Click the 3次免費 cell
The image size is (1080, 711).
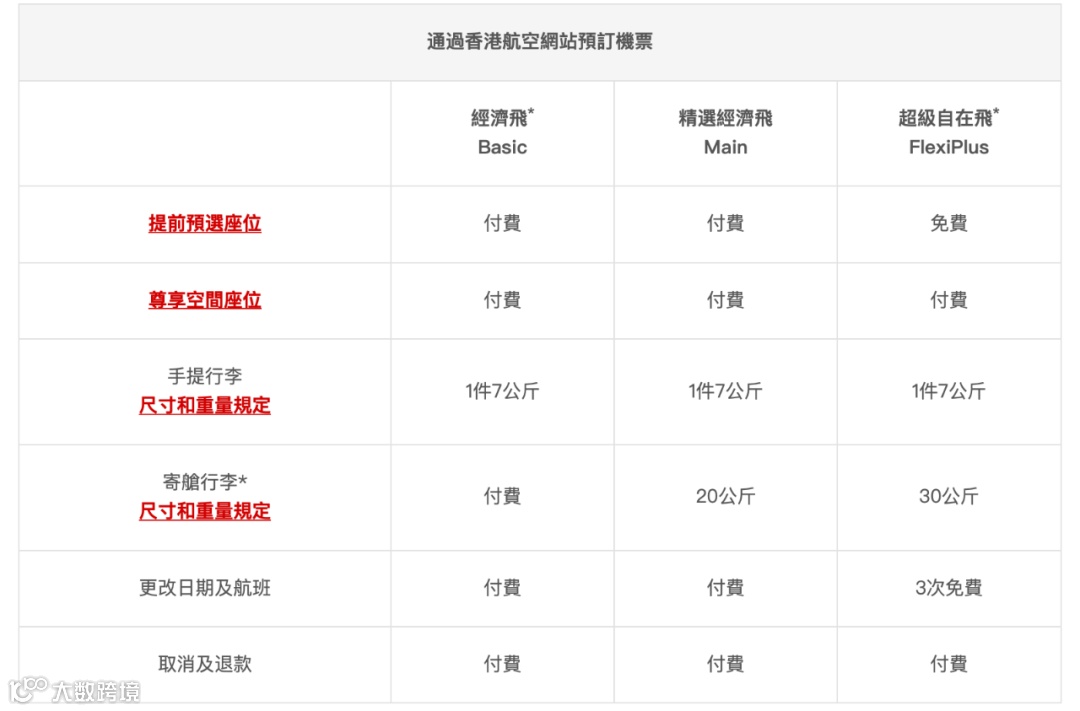coord(948,588)
